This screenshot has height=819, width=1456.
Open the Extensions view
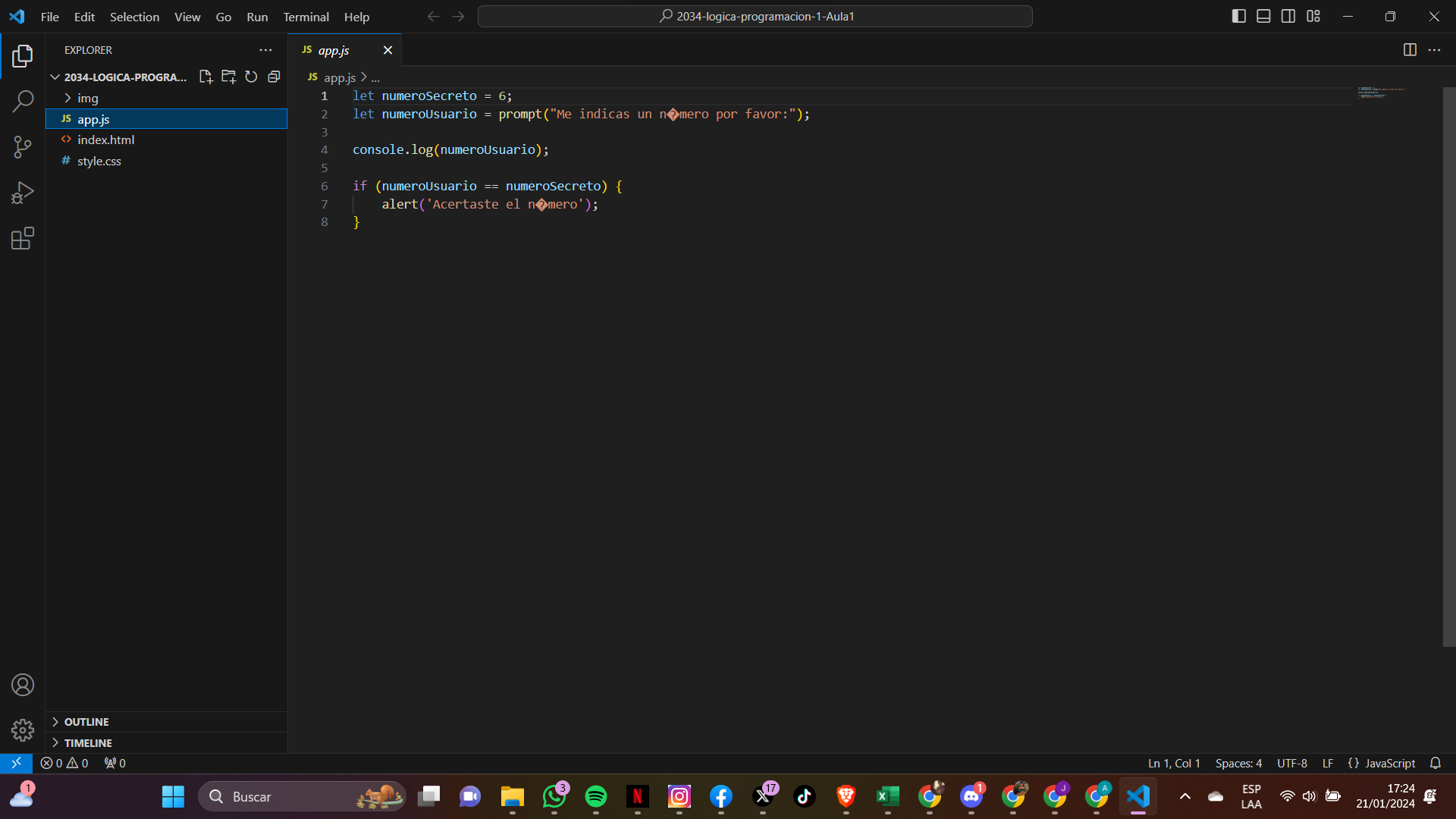(23, 239)
